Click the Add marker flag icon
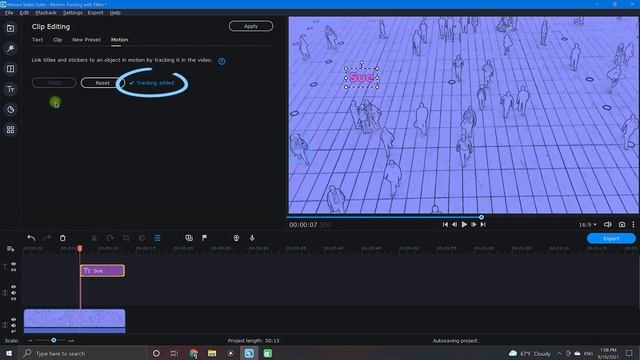This screenshot has width=640, height=360. point(204,238)
